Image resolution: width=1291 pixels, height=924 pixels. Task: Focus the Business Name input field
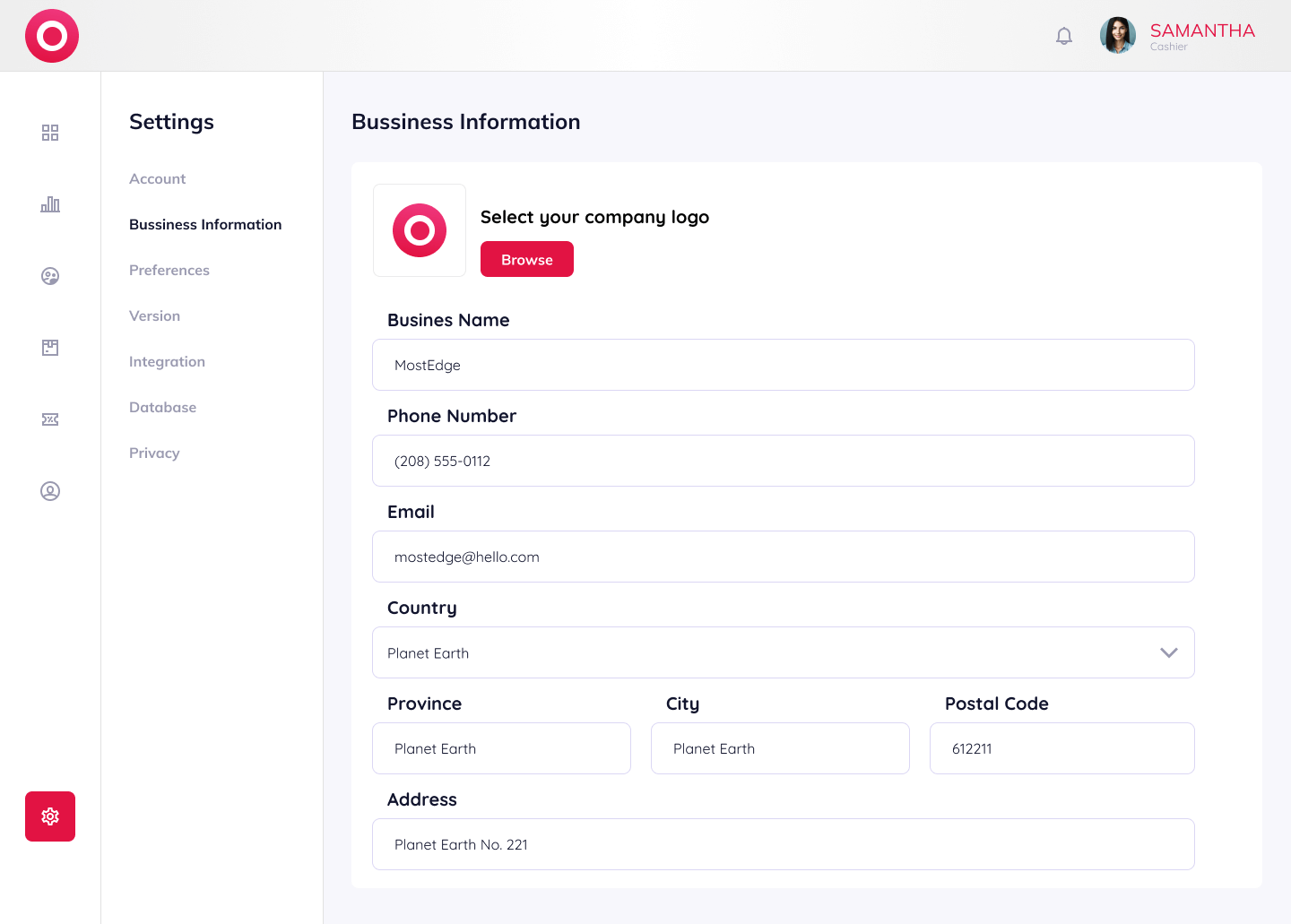[x=783, y=365]
